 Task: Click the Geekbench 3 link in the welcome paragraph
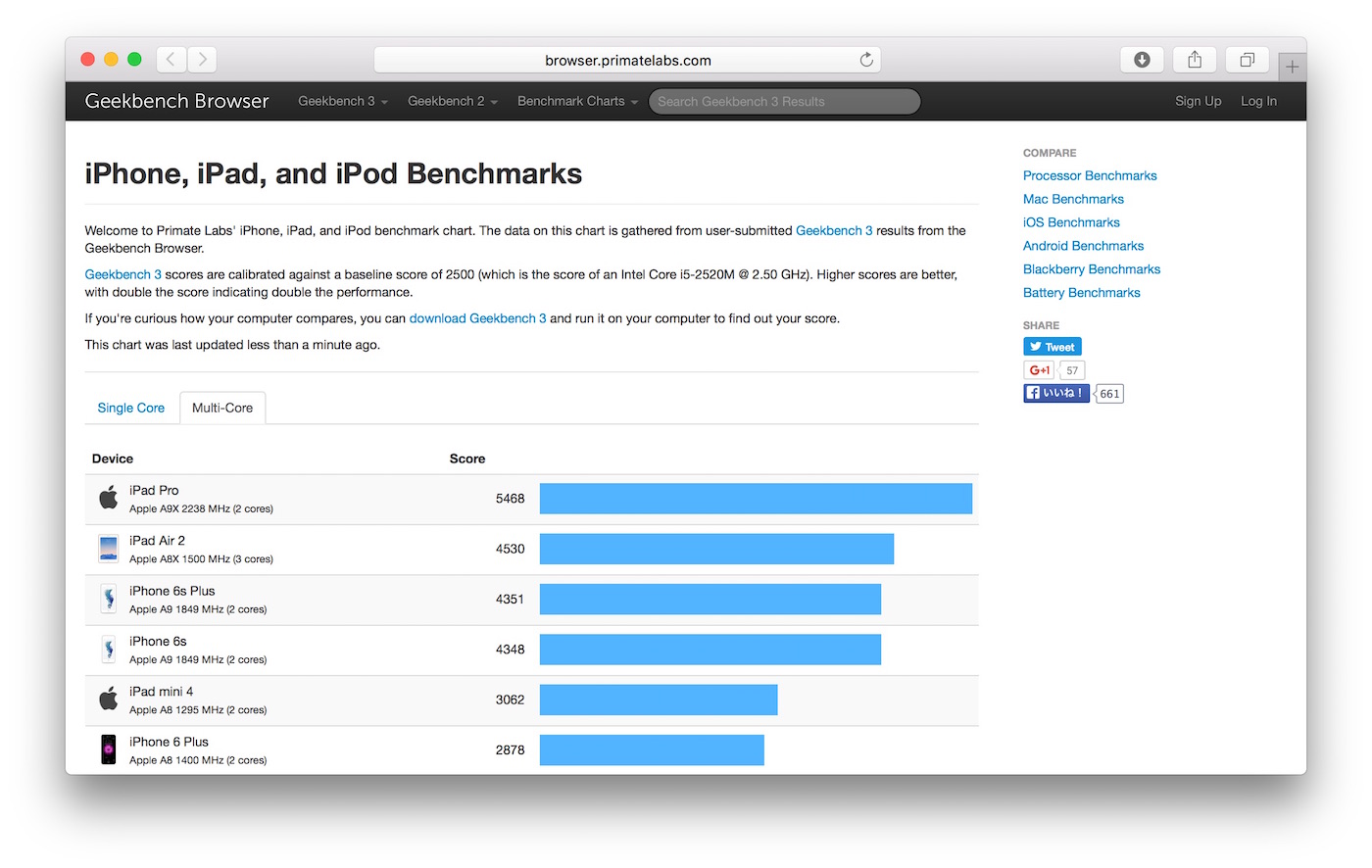click(x=834, y=230)
